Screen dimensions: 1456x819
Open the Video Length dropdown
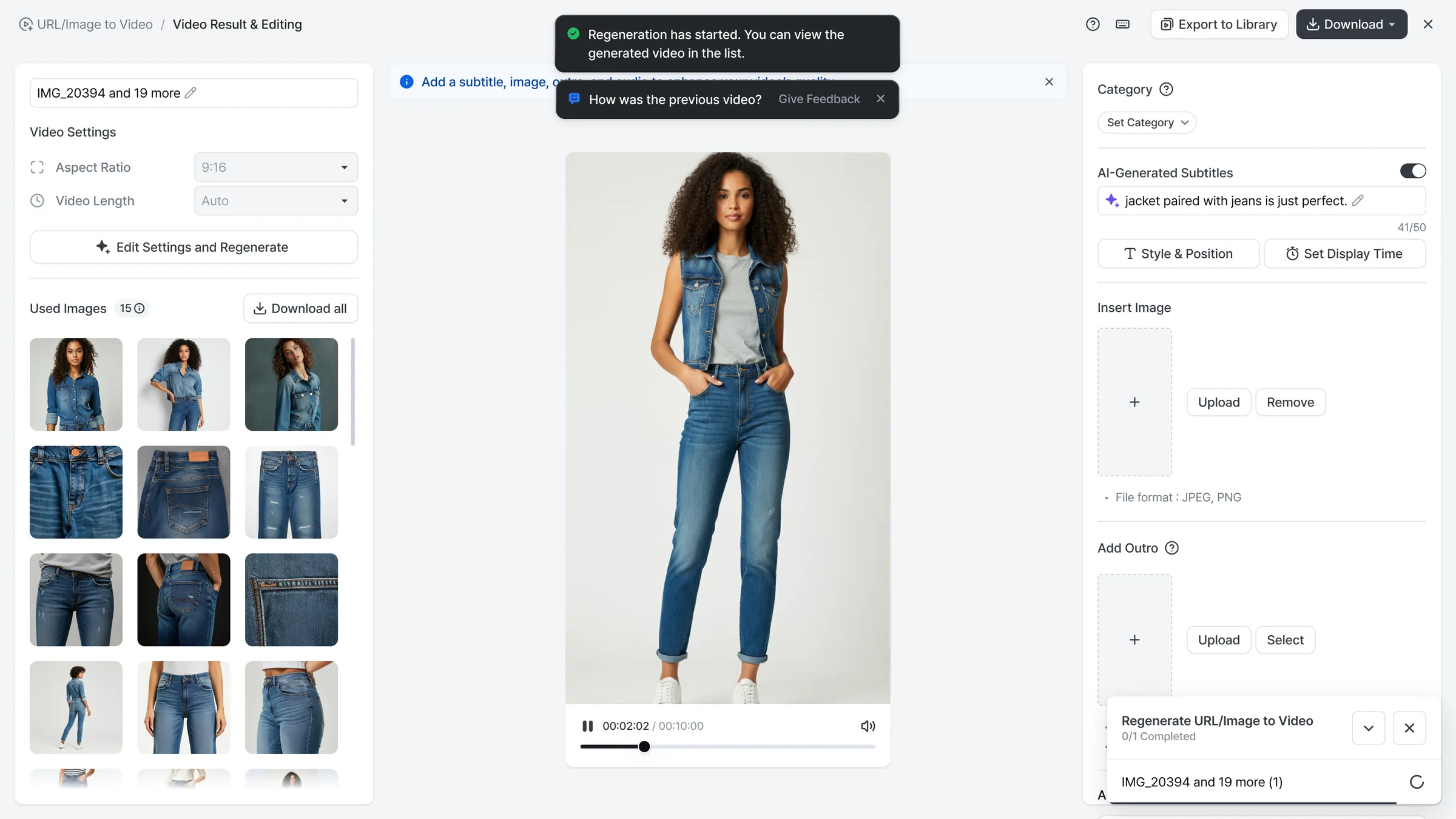276,200
